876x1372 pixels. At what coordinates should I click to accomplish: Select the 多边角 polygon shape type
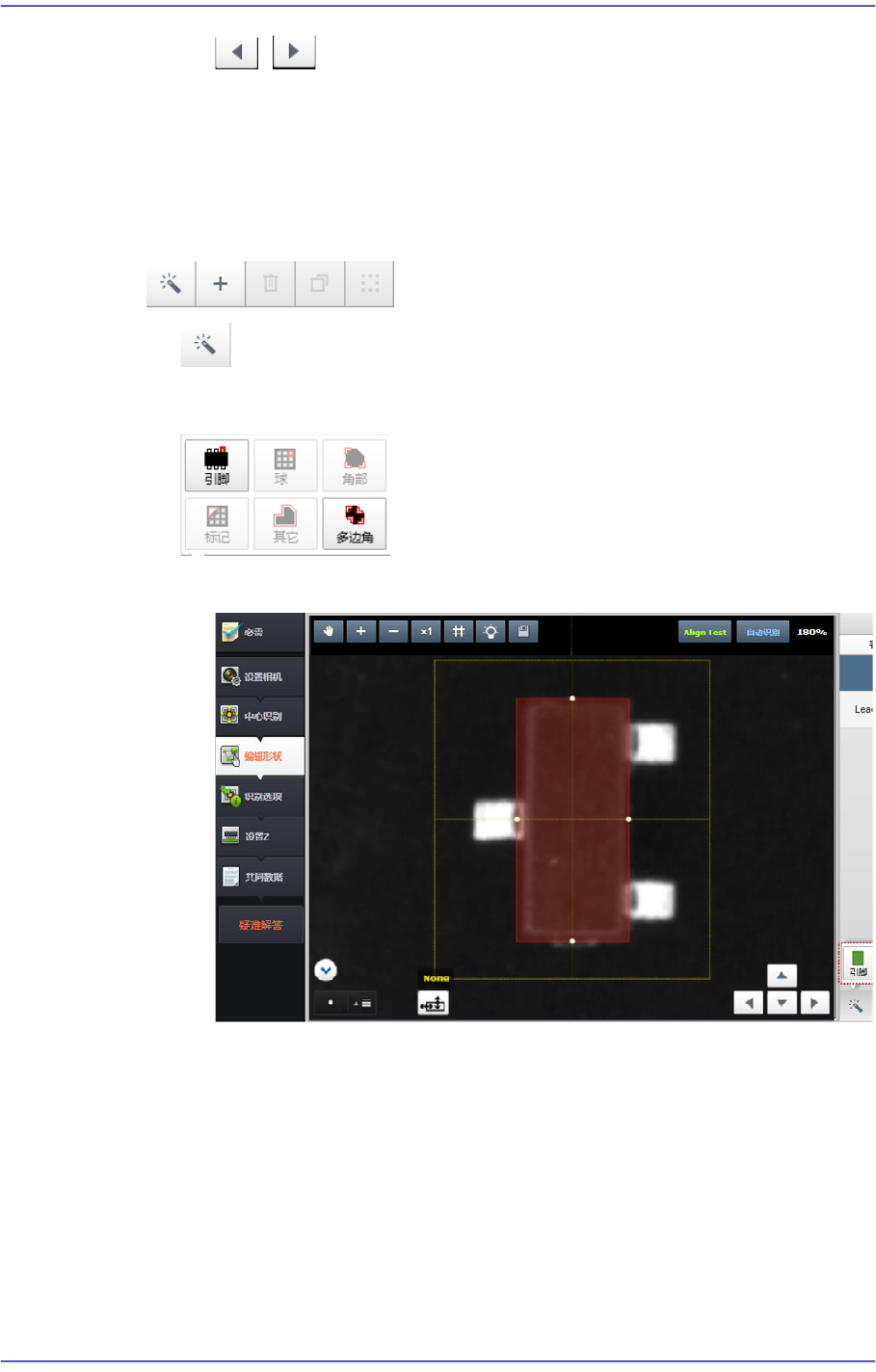355,523
